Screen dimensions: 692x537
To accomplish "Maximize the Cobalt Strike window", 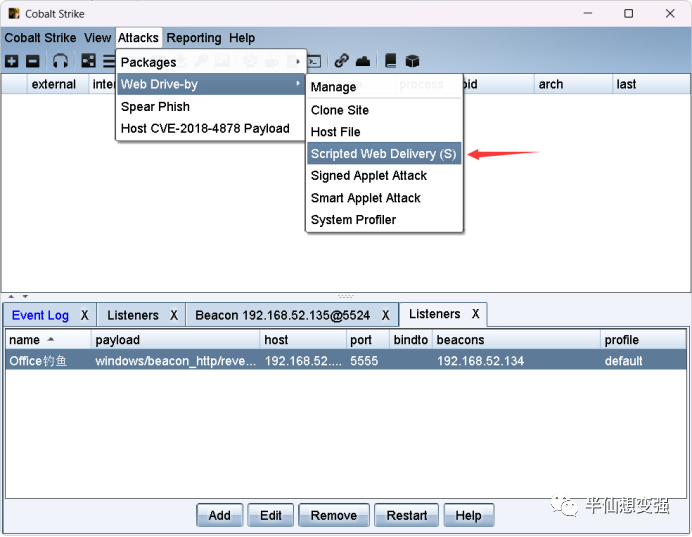I will point(628,14).
